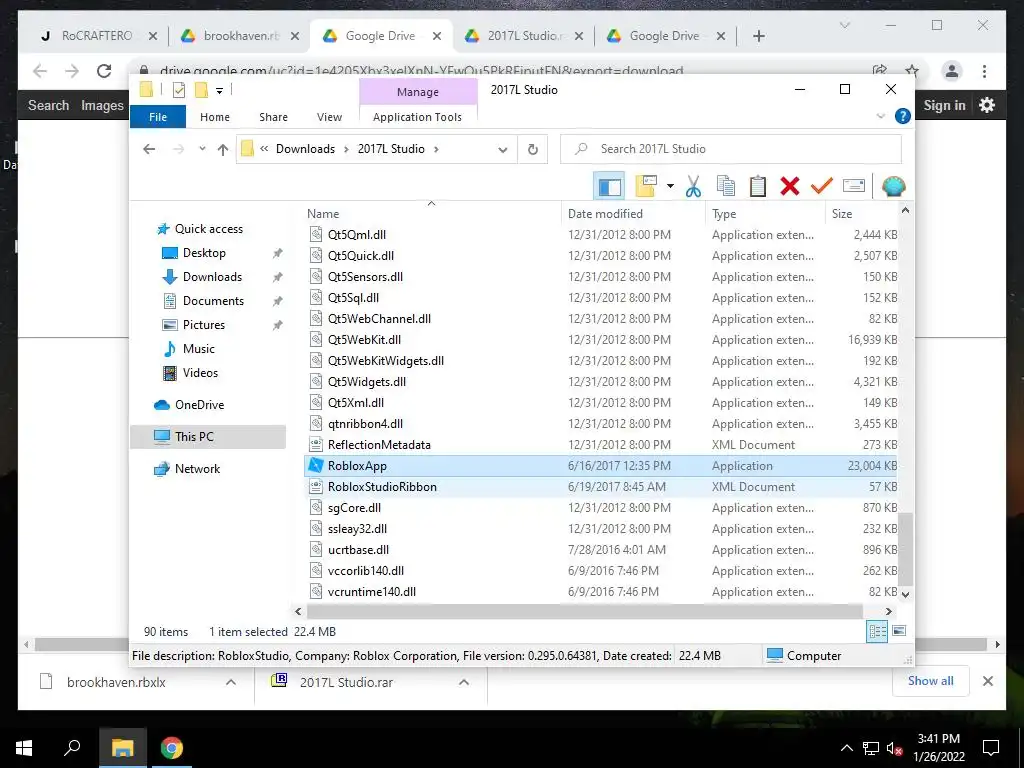
Task: Select Quick access in navigation pane
Action: point(208,229)
